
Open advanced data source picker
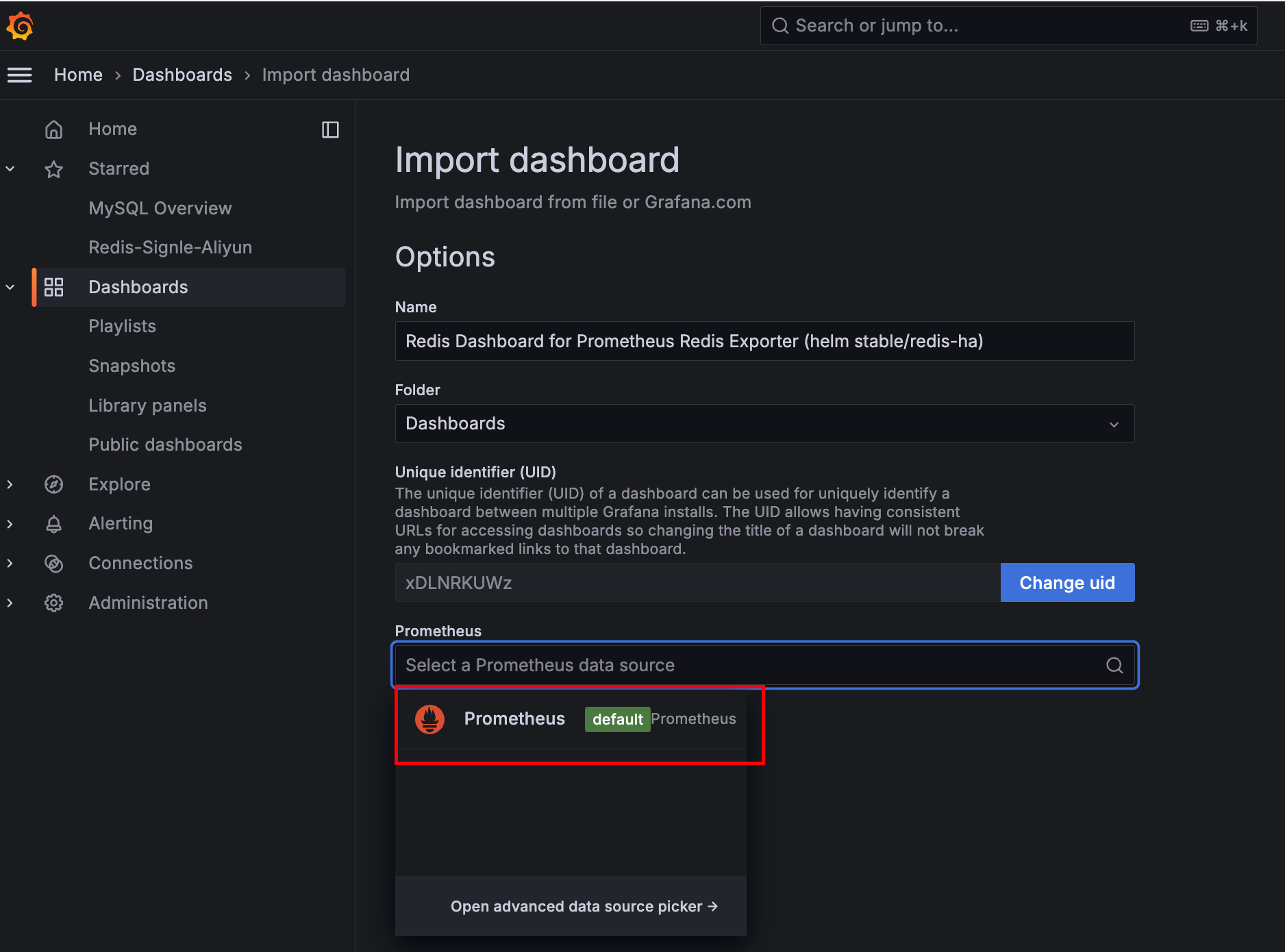click(584, 906)
